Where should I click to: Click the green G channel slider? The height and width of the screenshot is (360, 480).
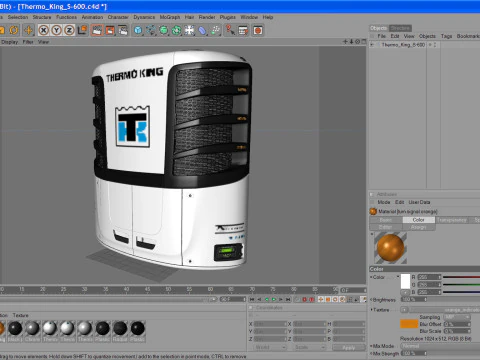coord(461,285)
